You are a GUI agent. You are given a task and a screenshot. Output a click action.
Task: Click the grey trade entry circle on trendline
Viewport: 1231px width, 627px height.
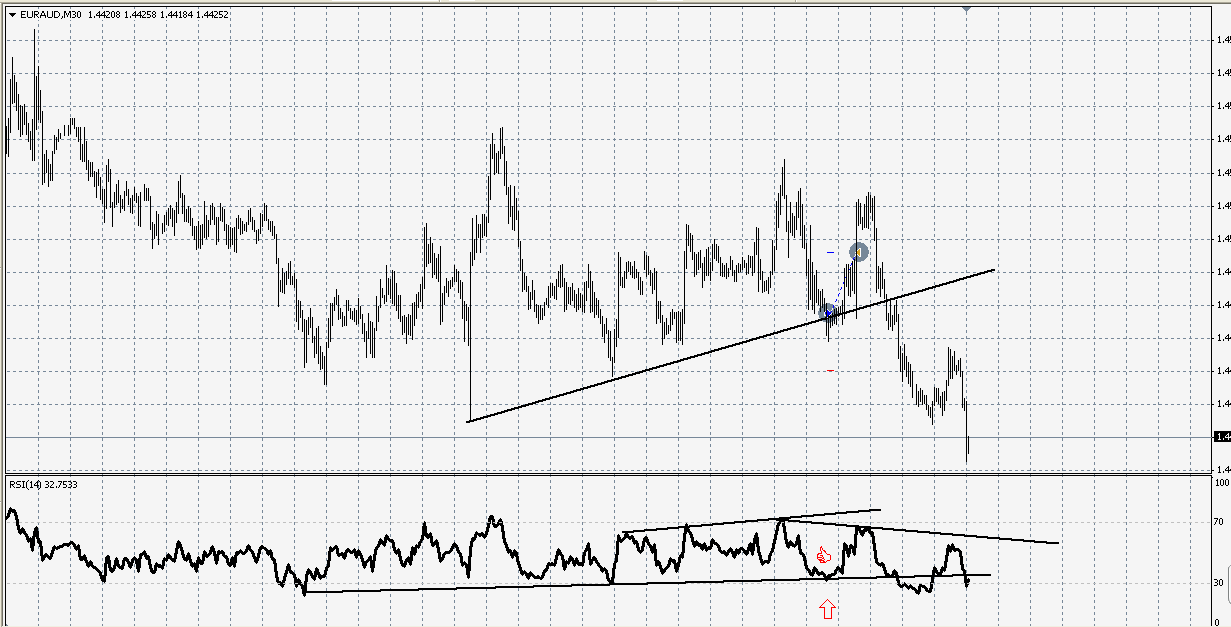[x=828, y=312]
